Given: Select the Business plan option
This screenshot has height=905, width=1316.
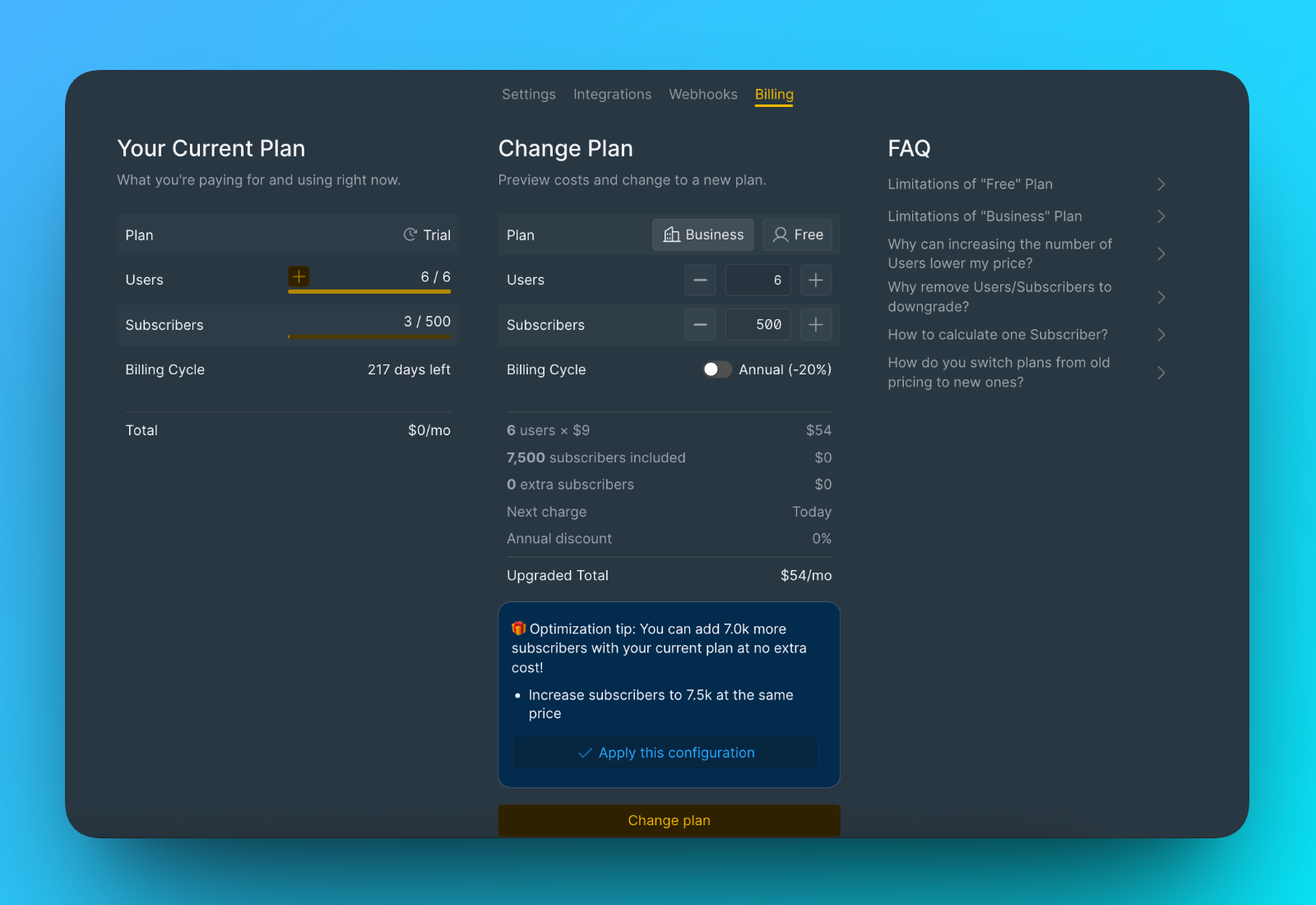Looking at the screenshot, I should click(x=703, y=234).
